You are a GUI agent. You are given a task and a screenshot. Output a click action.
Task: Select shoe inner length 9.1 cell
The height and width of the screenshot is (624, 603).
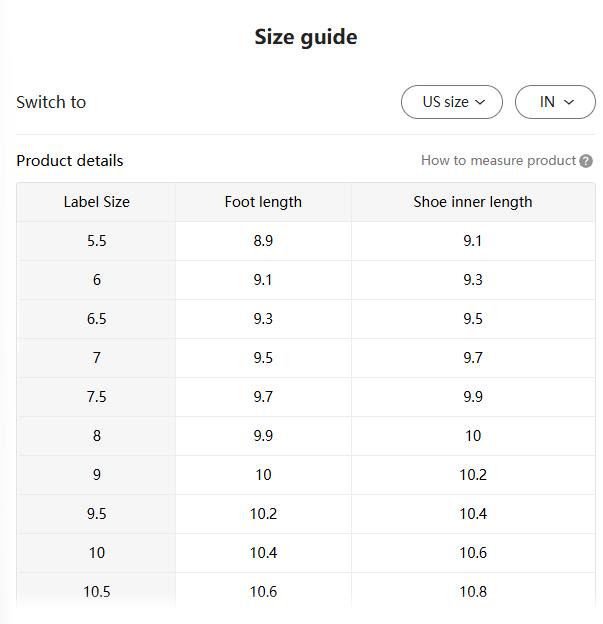[x=472, y=241]
